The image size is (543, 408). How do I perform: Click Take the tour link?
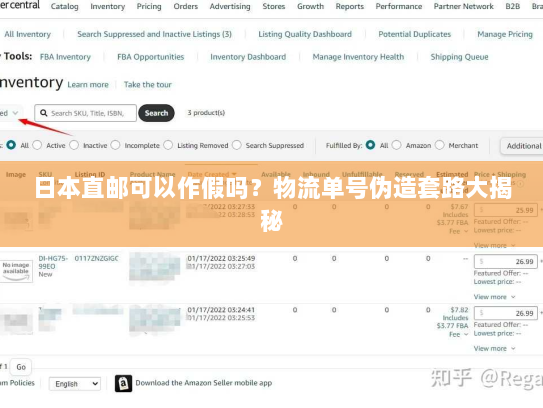click(148, 85)
